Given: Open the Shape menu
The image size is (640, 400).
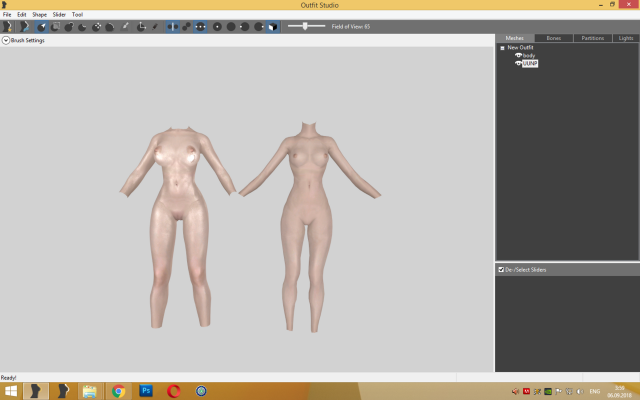Looking at the screenshot, I should [x=39, y=15].
